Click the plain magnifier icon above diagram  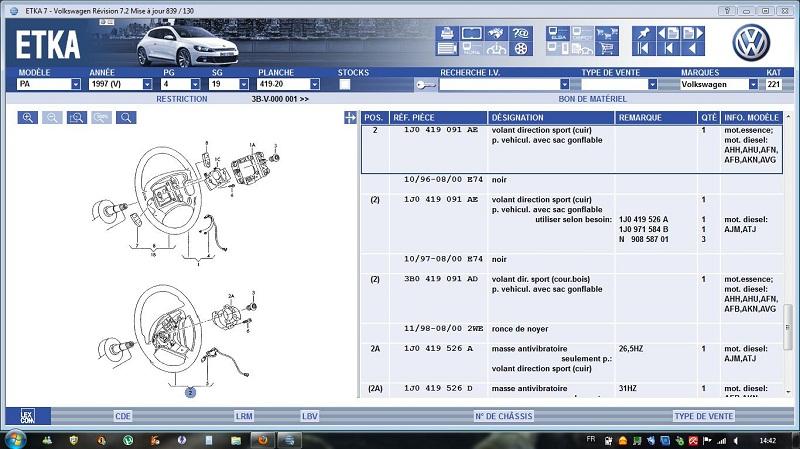click(x=126, y=118)
